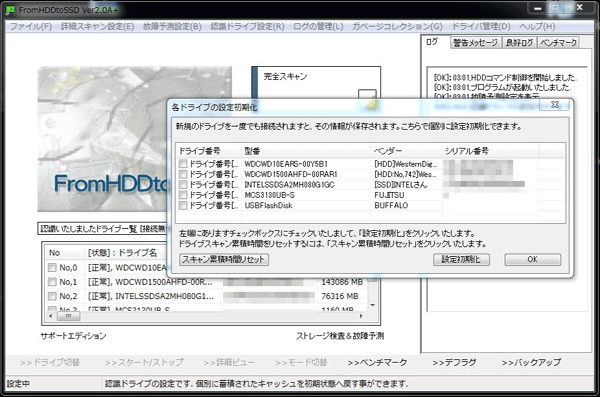This screenshot has width=600, height=397.
Task: Select the BUFFALO vendor cell
Action: [x=391, y=205]
